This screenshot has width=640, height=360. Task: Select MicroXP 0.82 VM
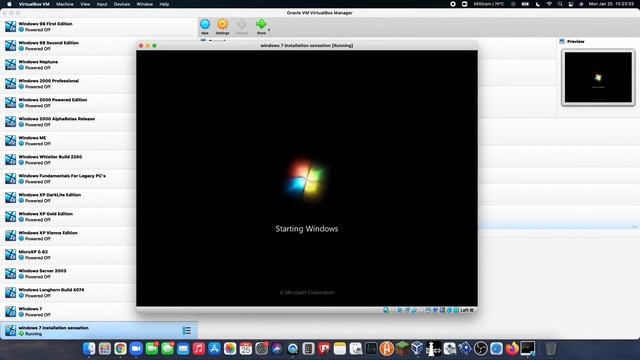click(99, 254)
